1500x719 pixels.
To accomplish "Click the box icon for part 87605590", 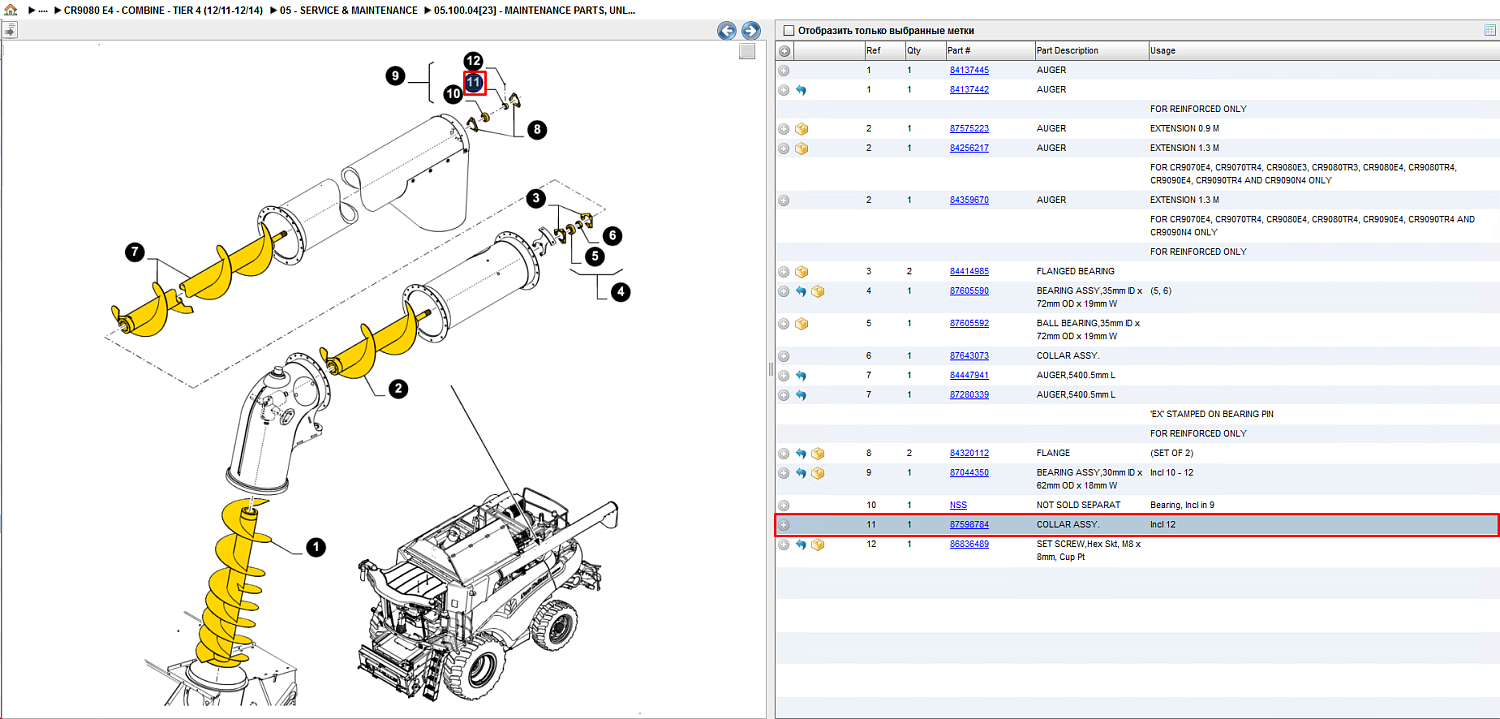I will (x=818, y=291).
